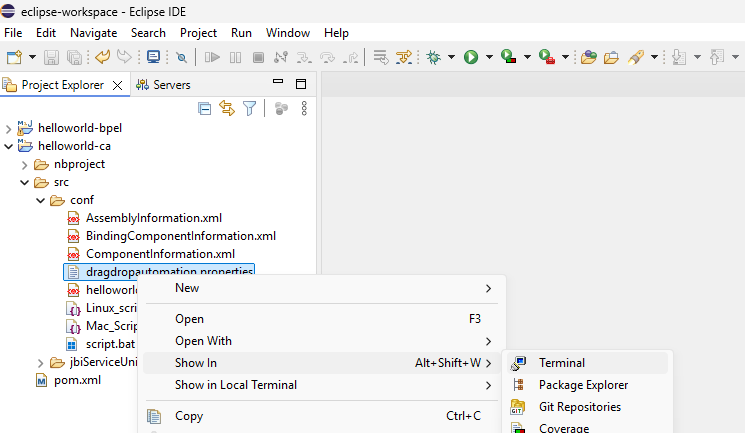Select ComponentInformation.xml file

tap(160, 254)
